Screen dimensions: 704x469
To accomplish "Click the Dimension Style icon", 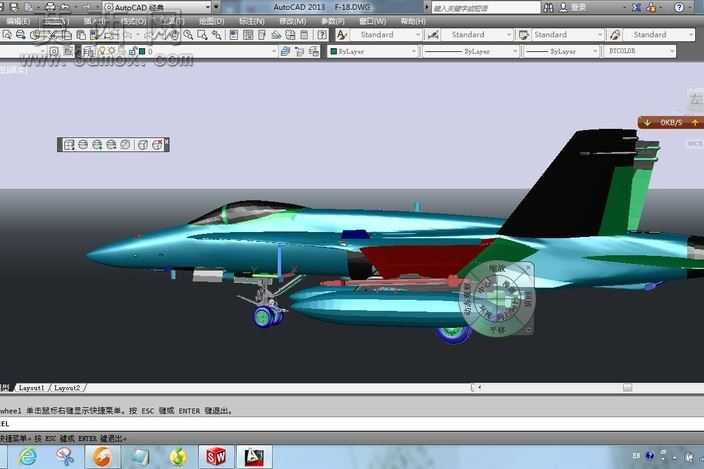I will [x=433, y=35].
